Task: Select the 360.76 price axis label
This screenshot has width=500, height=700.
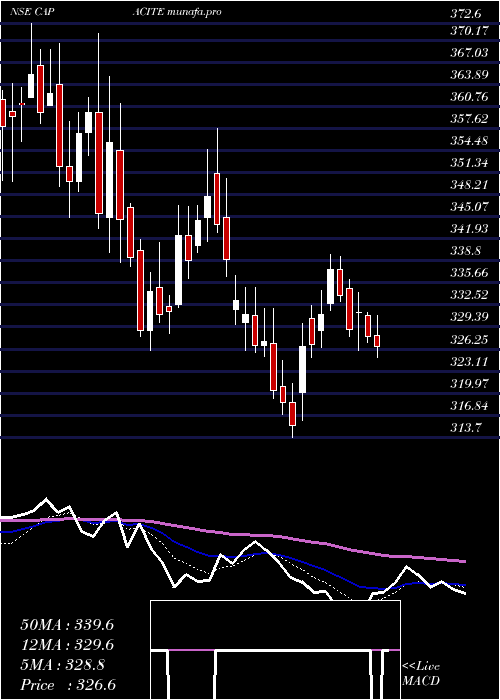Action: pos(469,97)
